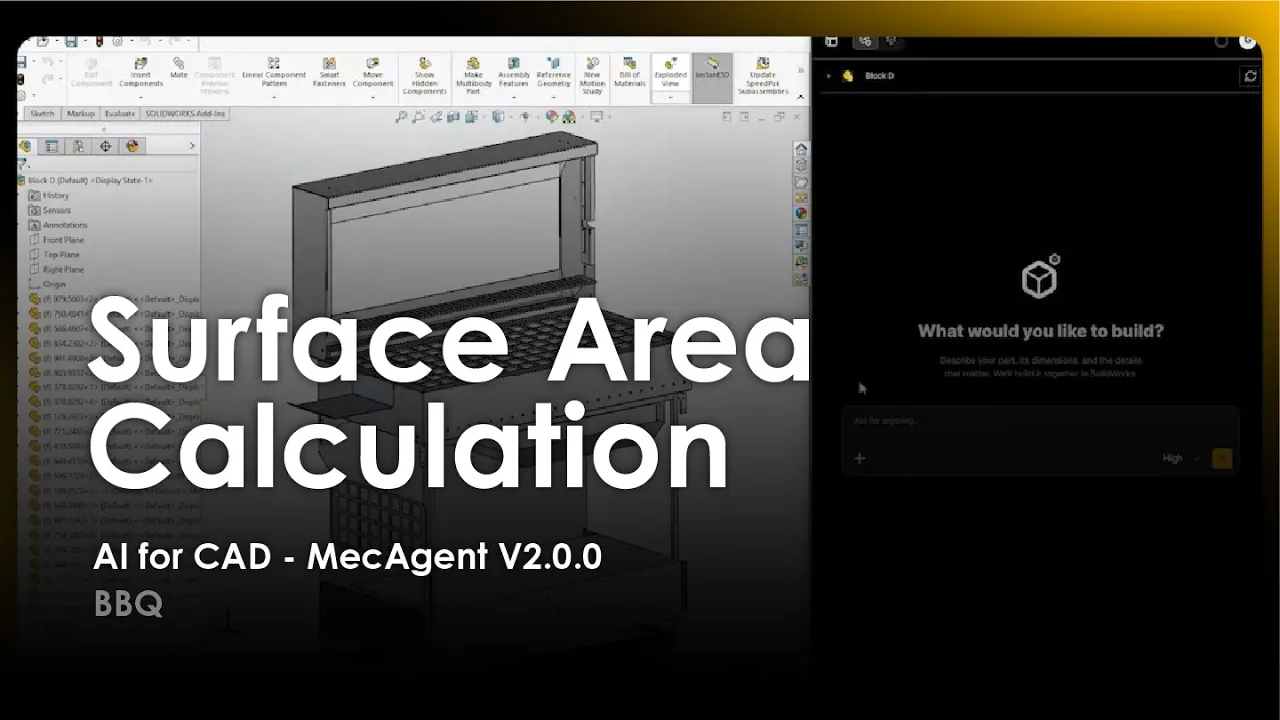Open PropertyManager panel tab

[x=53, y=146]
